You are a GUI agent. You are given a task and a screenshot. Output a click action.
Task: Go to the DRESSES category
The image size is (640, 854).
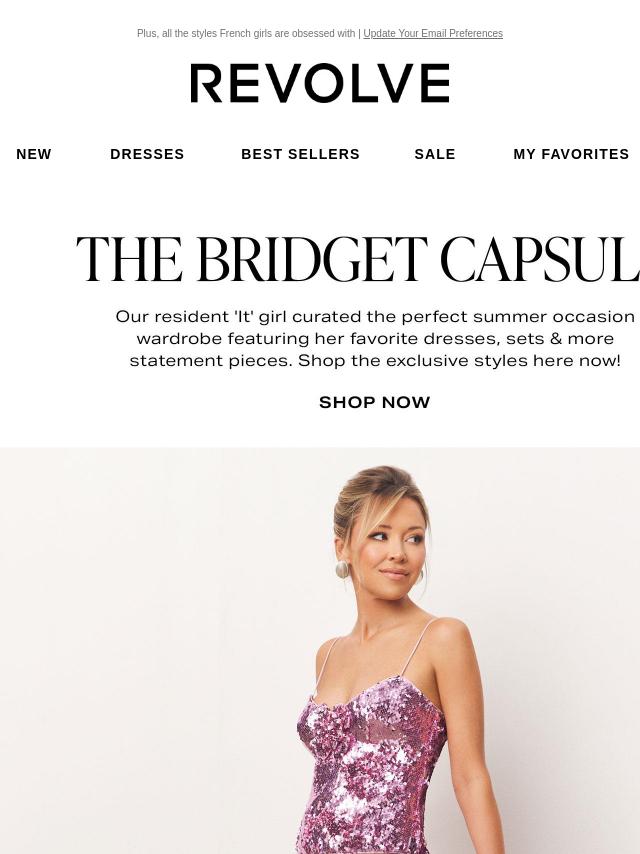(x=147, y=154)
